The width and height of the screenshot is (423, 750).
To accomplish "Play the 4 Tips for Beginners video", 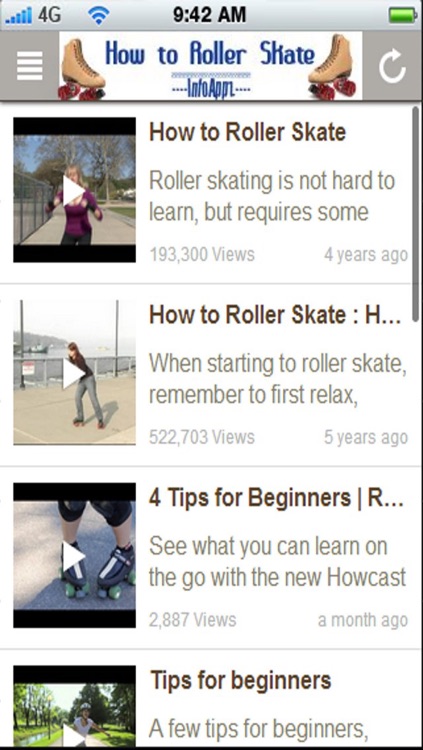I will point(74,555).
